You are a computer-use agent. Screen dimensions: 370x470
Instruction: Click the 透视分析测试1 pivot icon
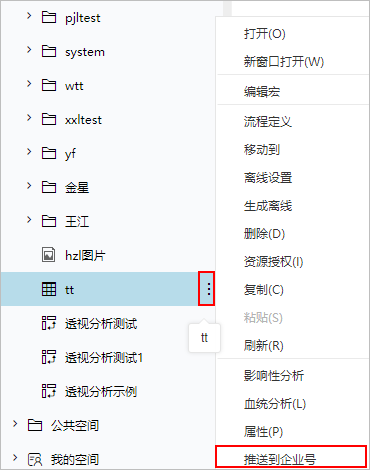(x=49, y=357)
